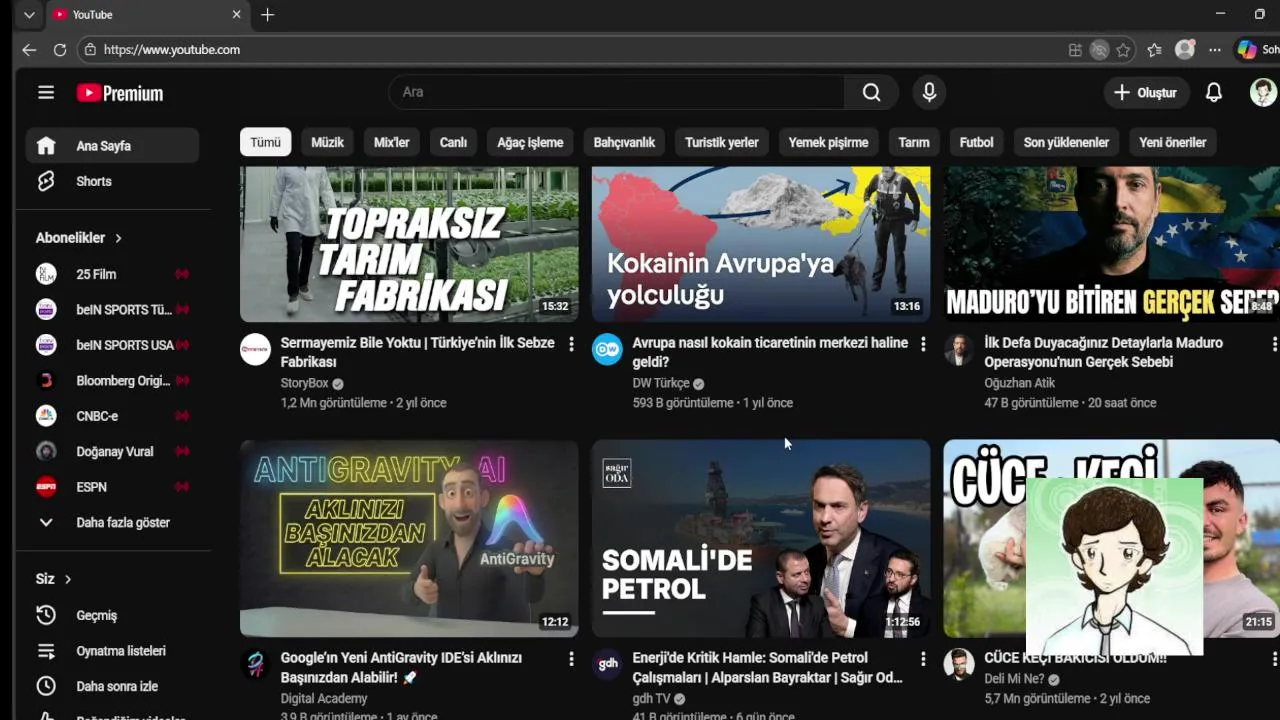Select the Tümü filter chip
This screenshot has height=720, width=1280.
click(x=265, y=142)
